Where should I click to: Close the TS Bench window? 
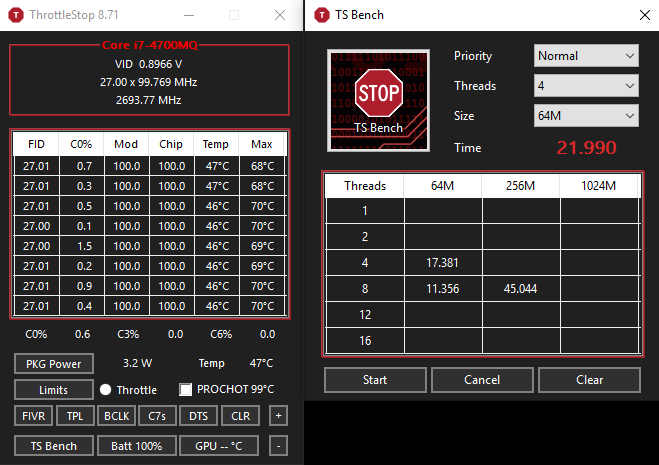pyautogui.click(x=645, y=15)
